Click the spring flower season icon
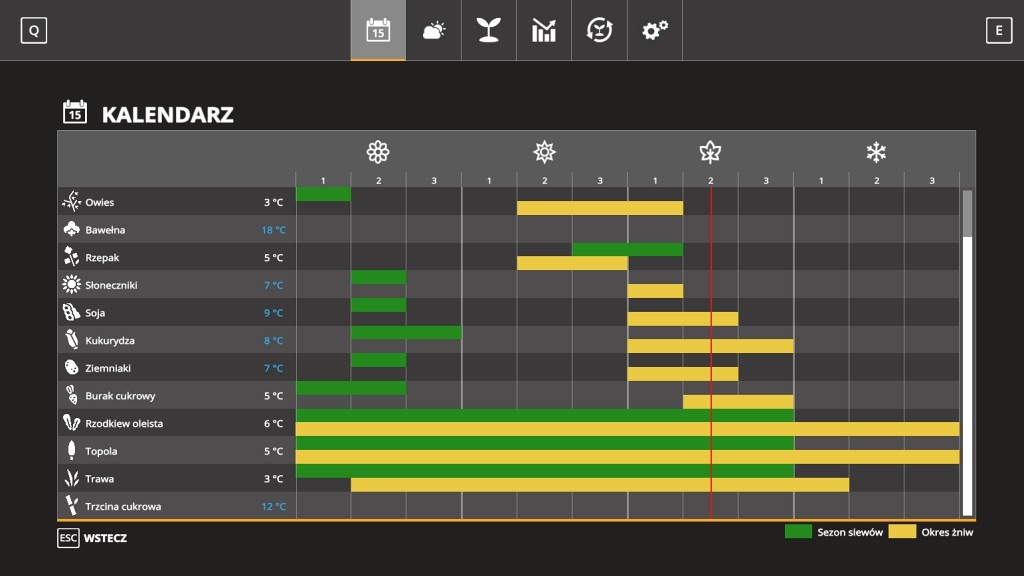 [378, 152]
